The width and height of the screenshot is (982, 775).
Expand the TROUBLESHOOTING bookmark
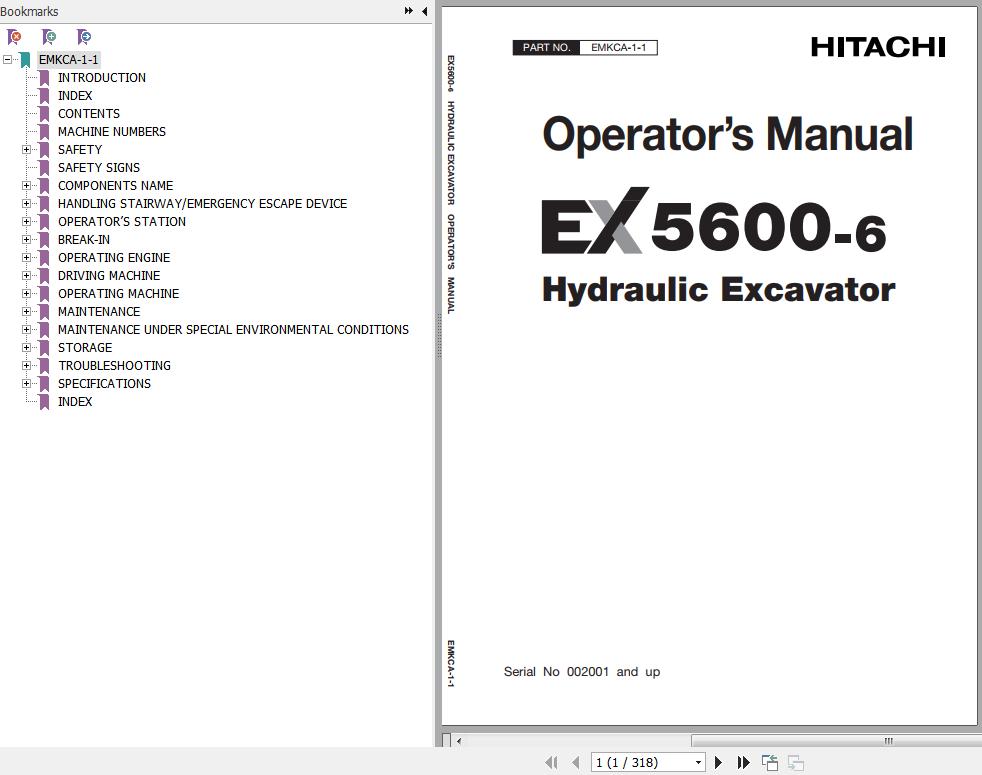(26, 366)
